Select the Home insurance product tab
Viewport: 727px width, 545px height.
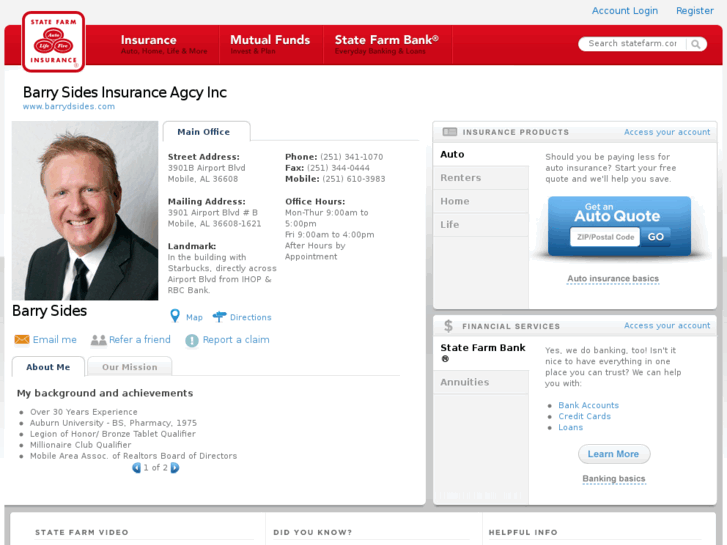(481, 201)
